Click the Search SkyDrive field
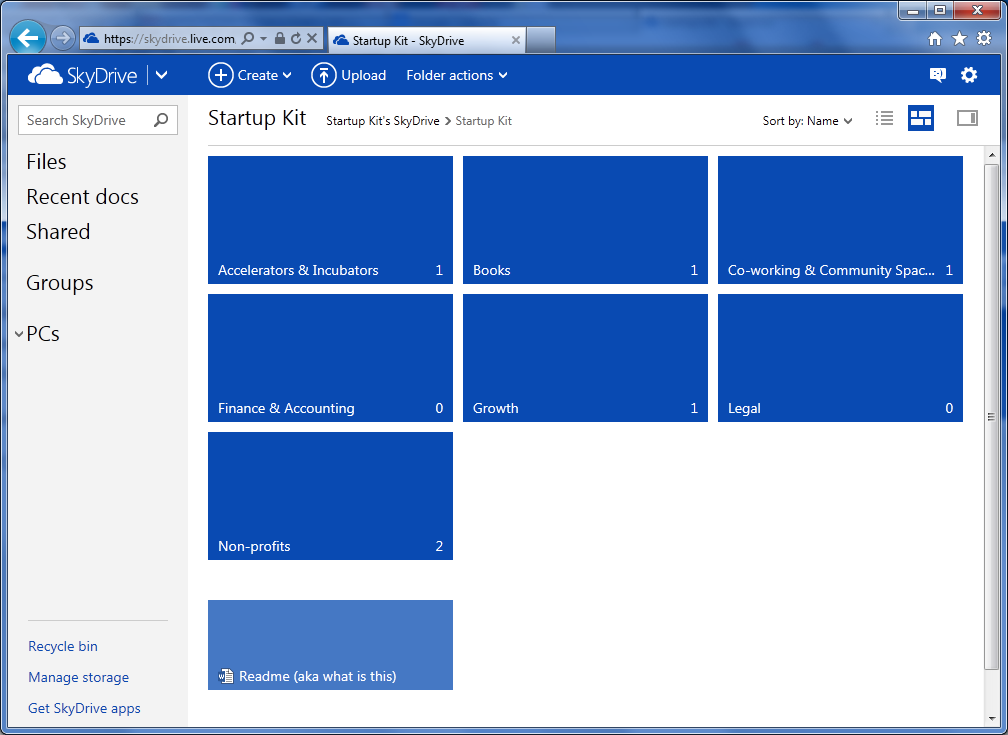 (x=98, y=120)
